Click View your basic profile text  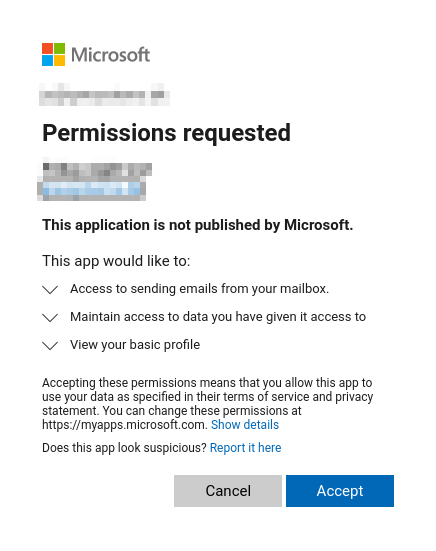click(135, 345)
